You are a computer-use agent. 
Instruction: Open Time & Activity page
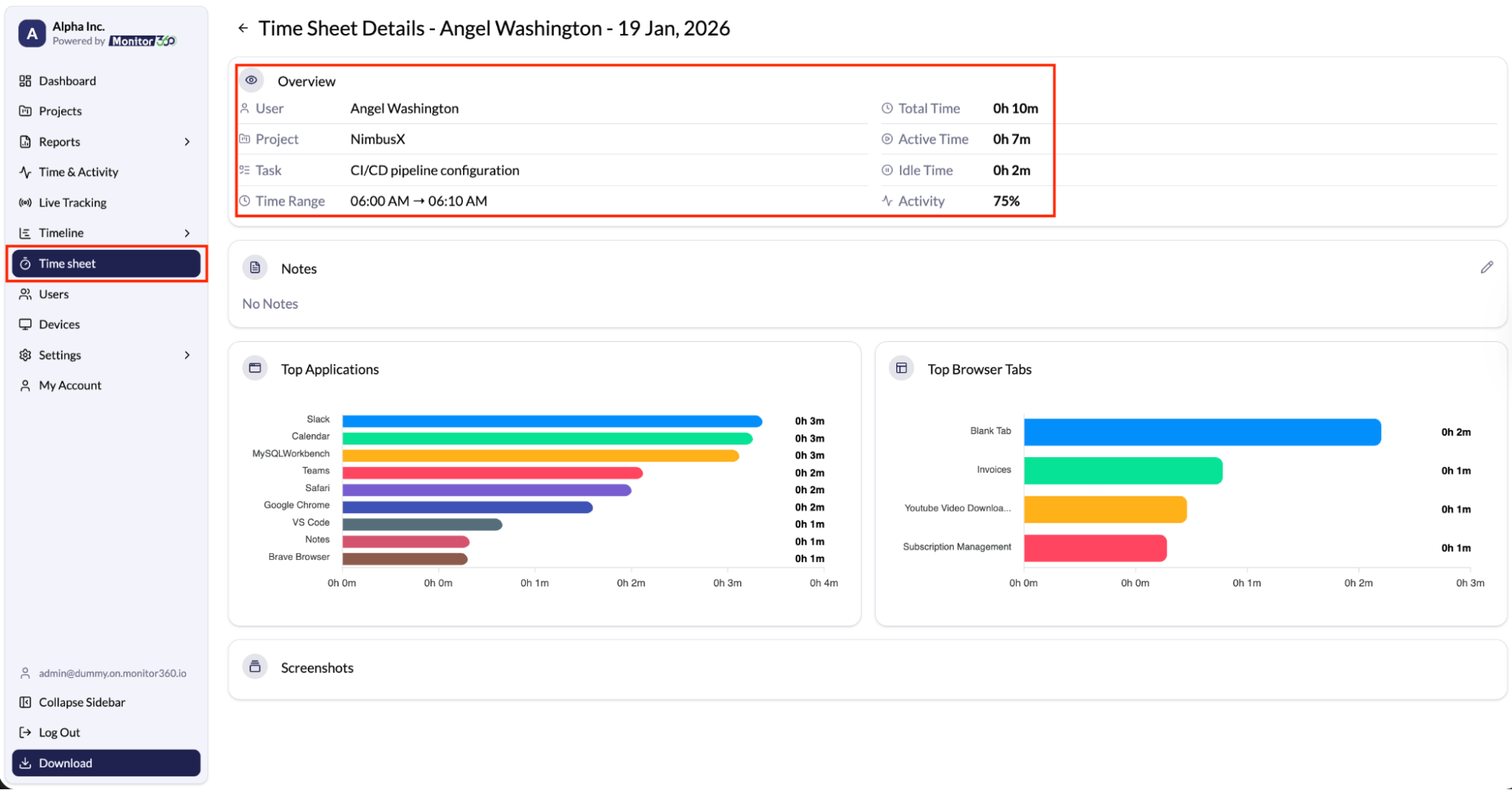pos(106,172)
